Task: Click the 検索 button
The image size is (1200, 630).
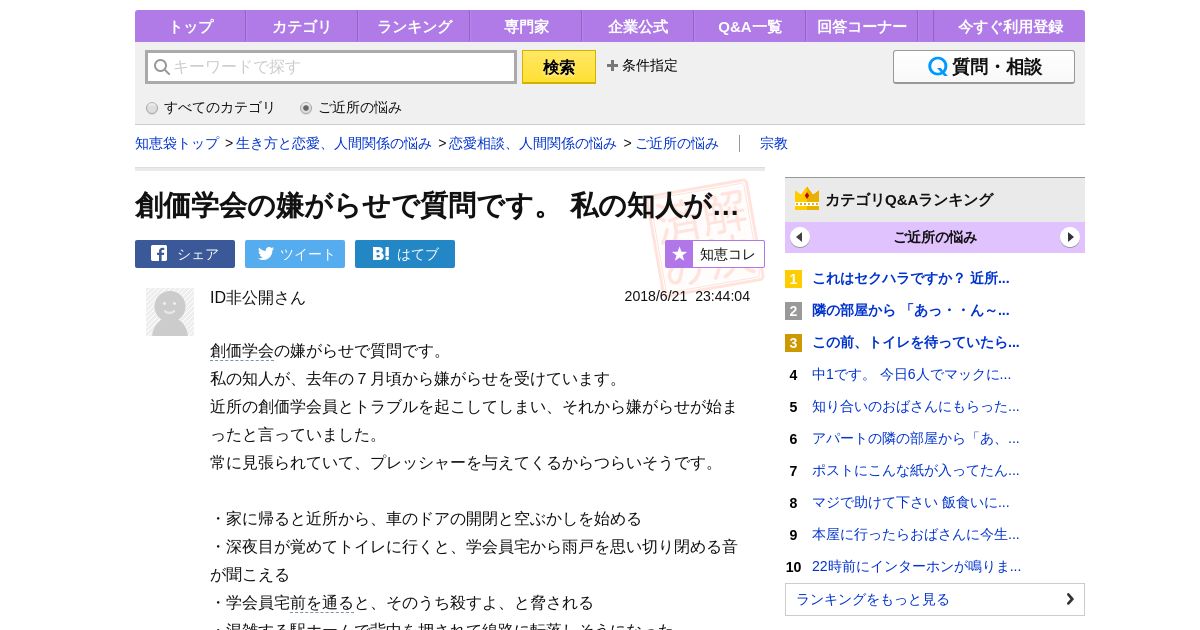Action: pos(559,67)
